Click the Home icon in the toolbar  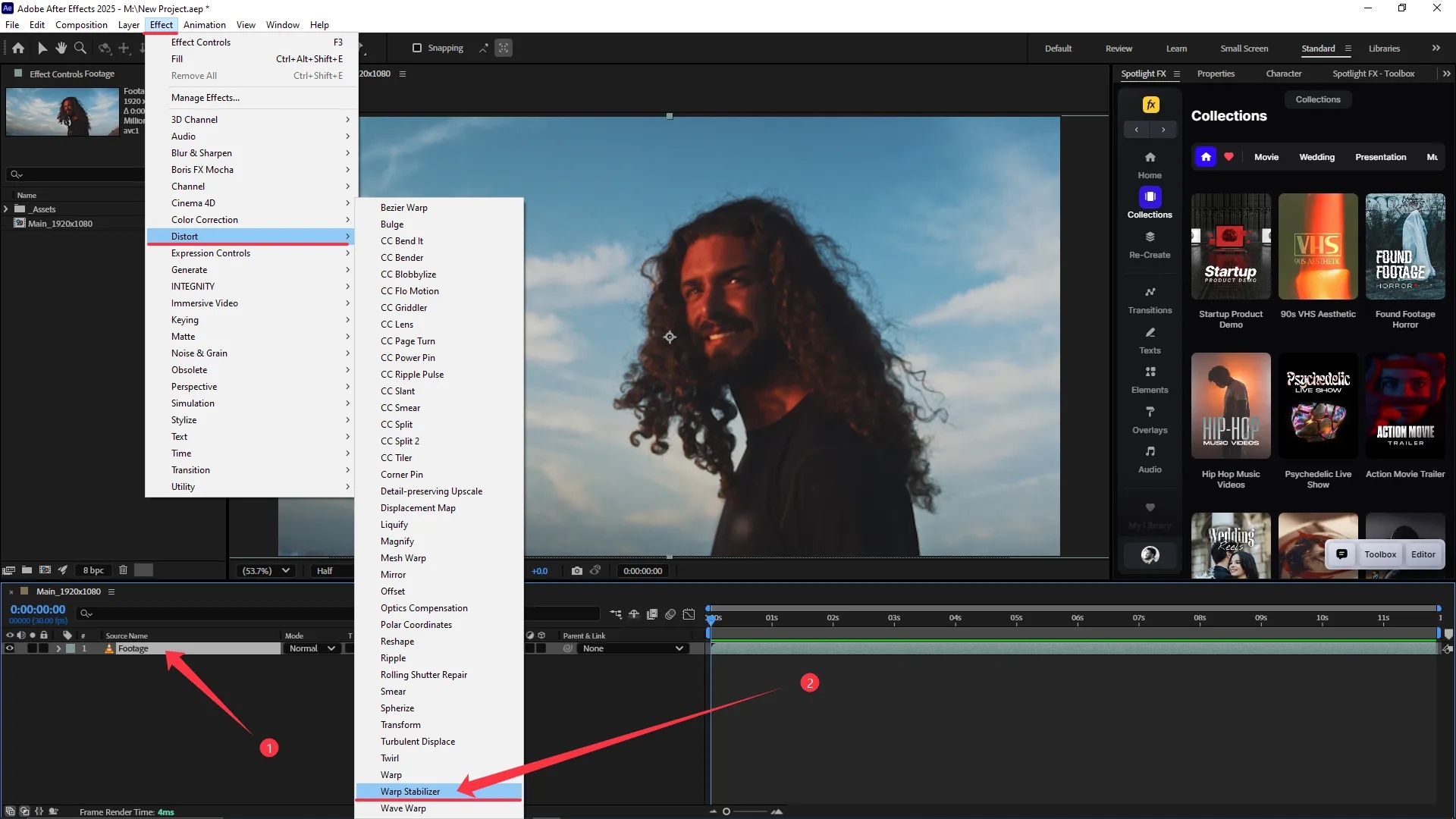tap(18, 48)
